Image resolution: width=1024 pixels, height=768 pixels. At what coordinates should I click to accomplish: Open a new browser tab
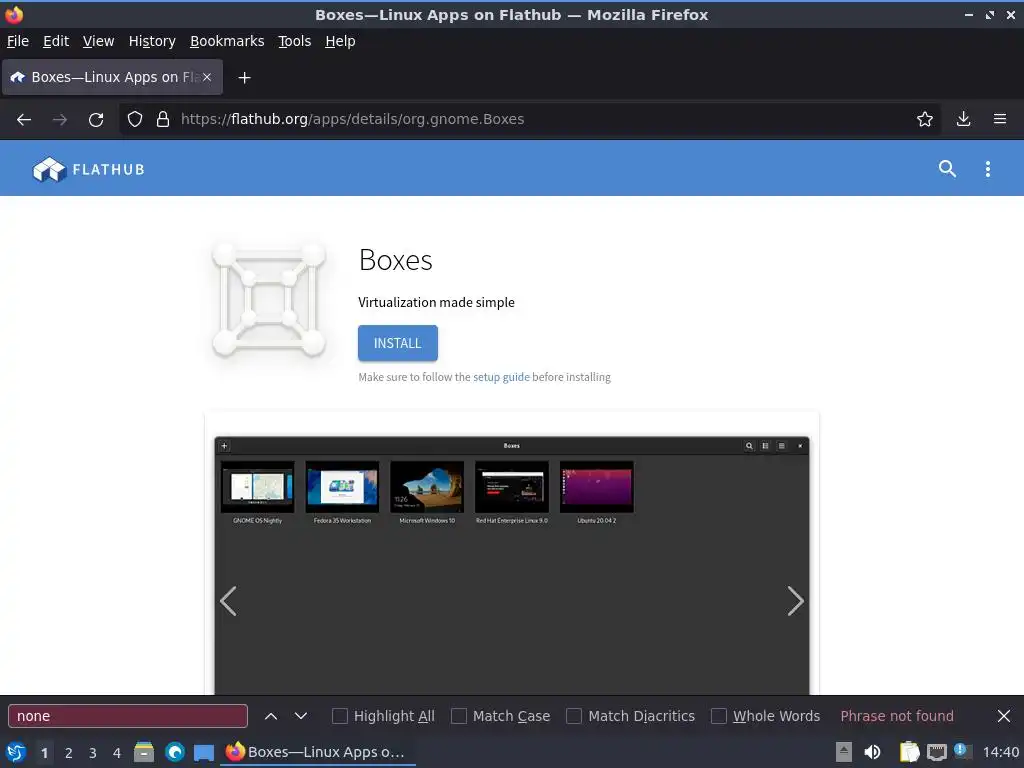tap(244, 78)
